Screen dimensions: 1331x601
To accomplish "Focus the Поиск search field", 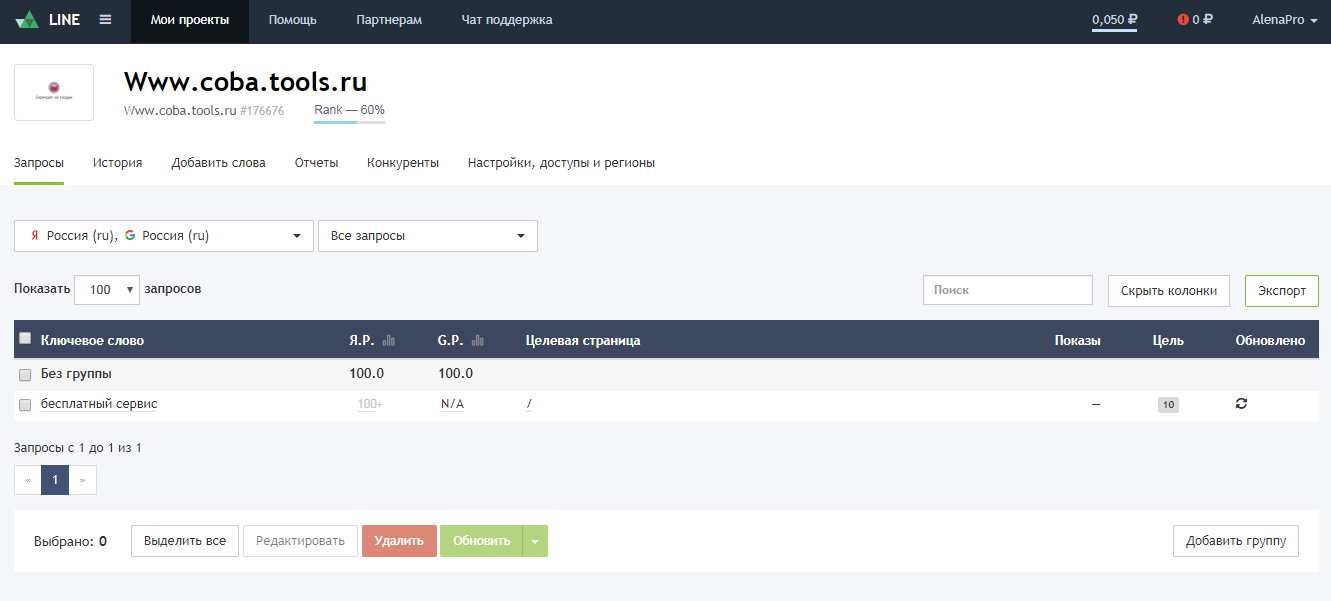I will pyautogui.click(x=1007, y=290).
